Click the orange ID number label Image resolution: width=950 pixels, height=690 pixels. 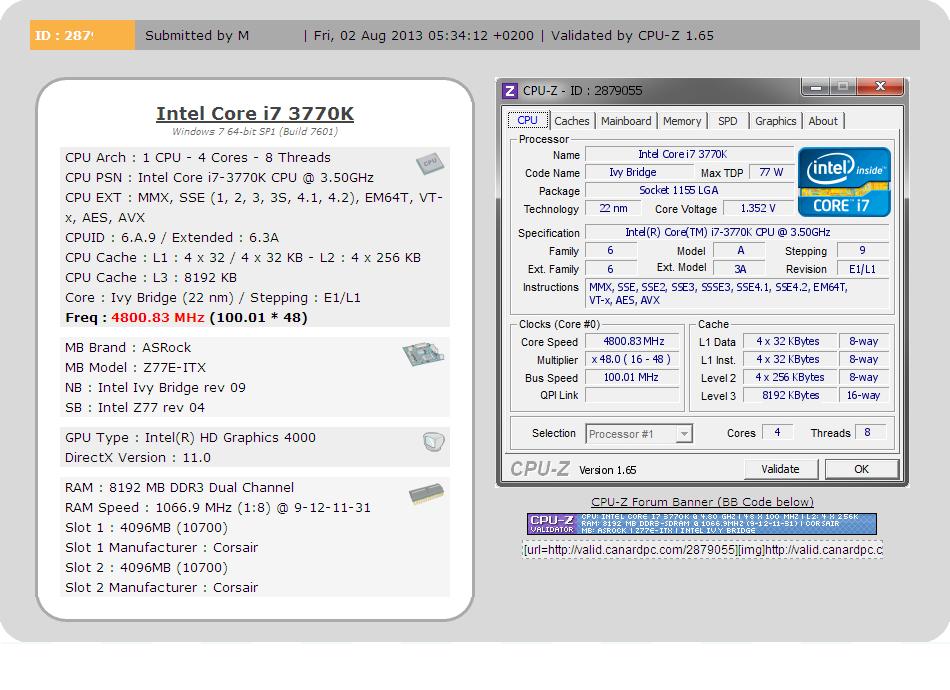(82, 35)
